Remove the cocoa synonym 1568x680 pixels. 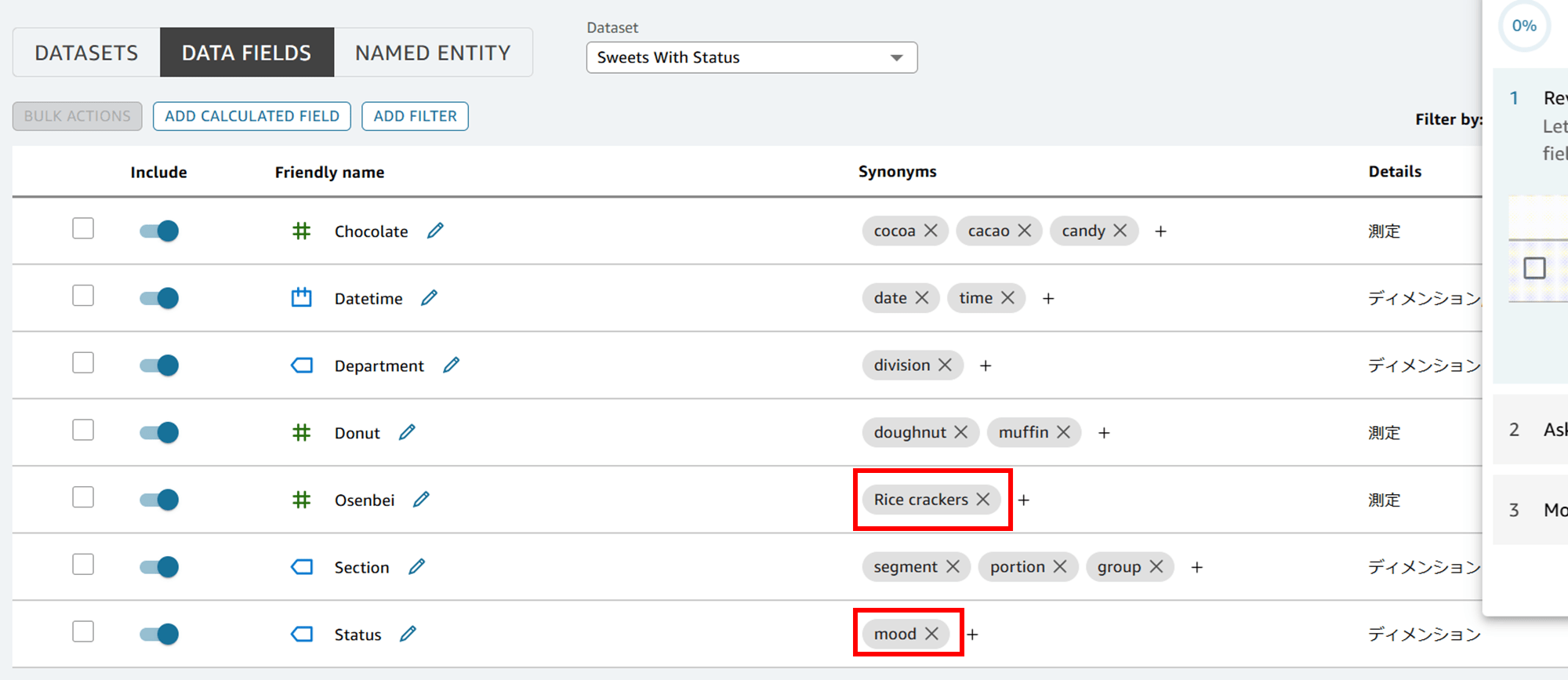pyautogui.click(x=931, y=231)
